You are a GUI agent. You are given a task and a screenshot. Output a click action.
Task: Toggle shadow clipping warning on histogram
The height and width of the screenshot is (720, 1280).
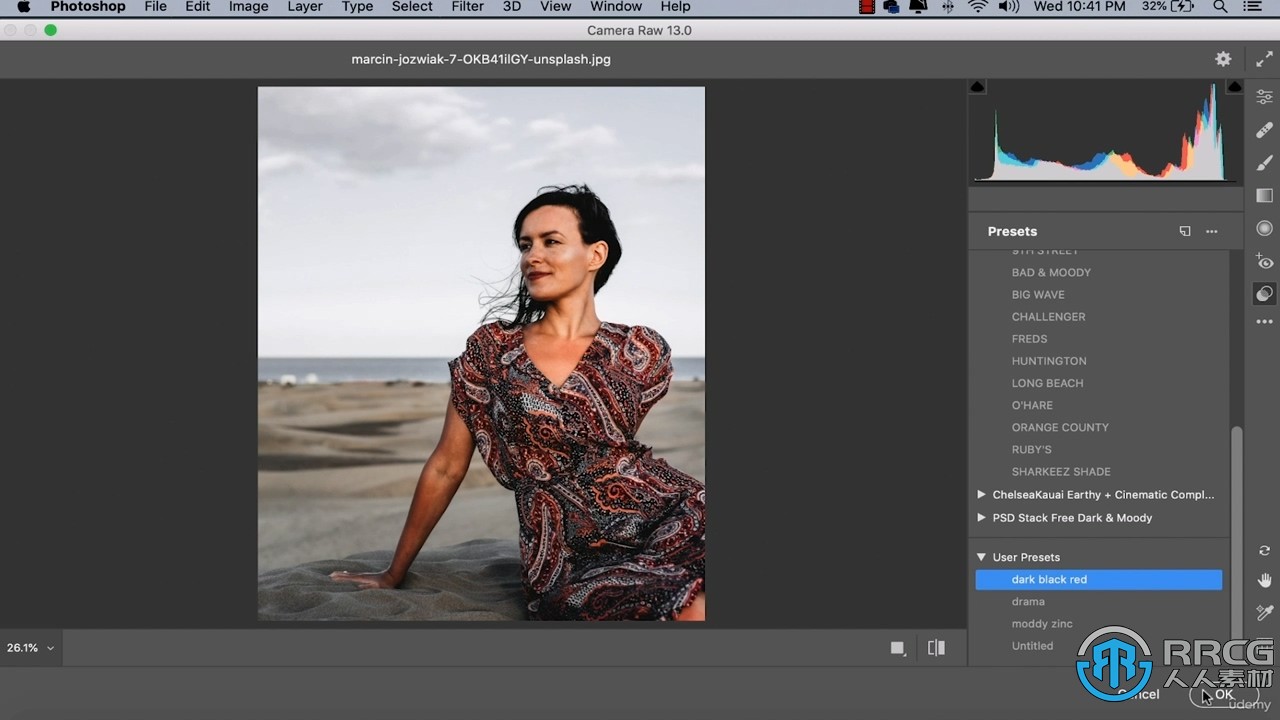coord(977,87)
